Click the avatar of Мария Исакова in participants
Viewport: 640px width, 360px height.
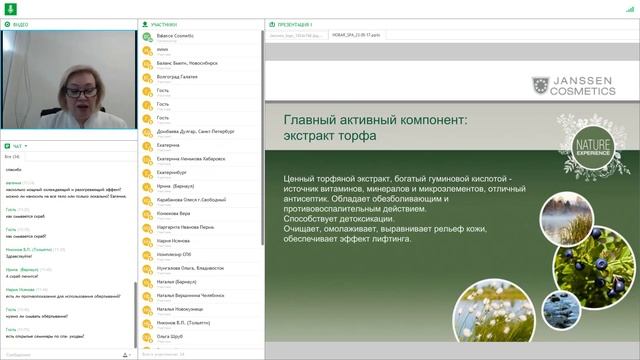coord(147,242)
